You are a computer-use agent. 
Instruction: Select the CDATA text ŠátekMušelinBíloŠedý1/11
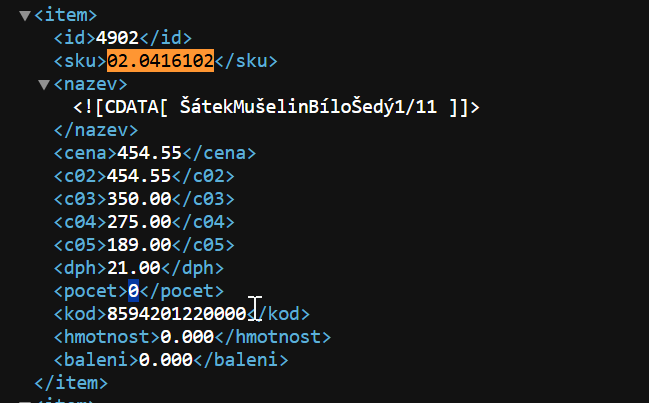pyautogui.click(x=308, y=107)
